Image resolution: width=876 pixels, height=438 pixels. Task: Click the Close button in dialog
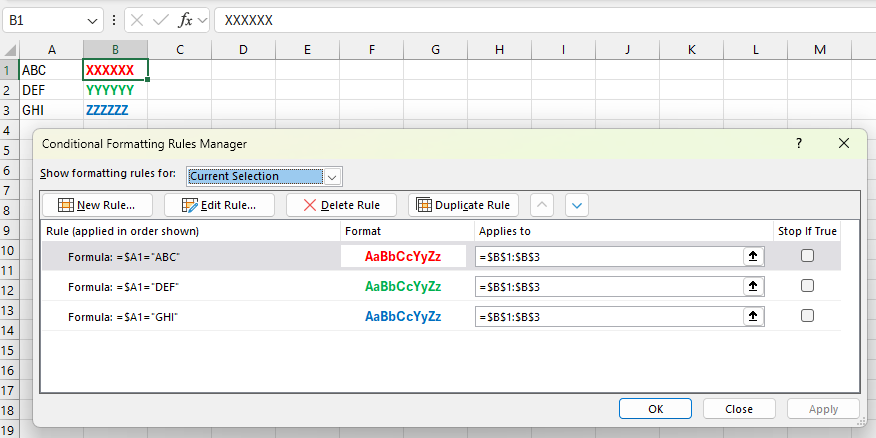739,409
